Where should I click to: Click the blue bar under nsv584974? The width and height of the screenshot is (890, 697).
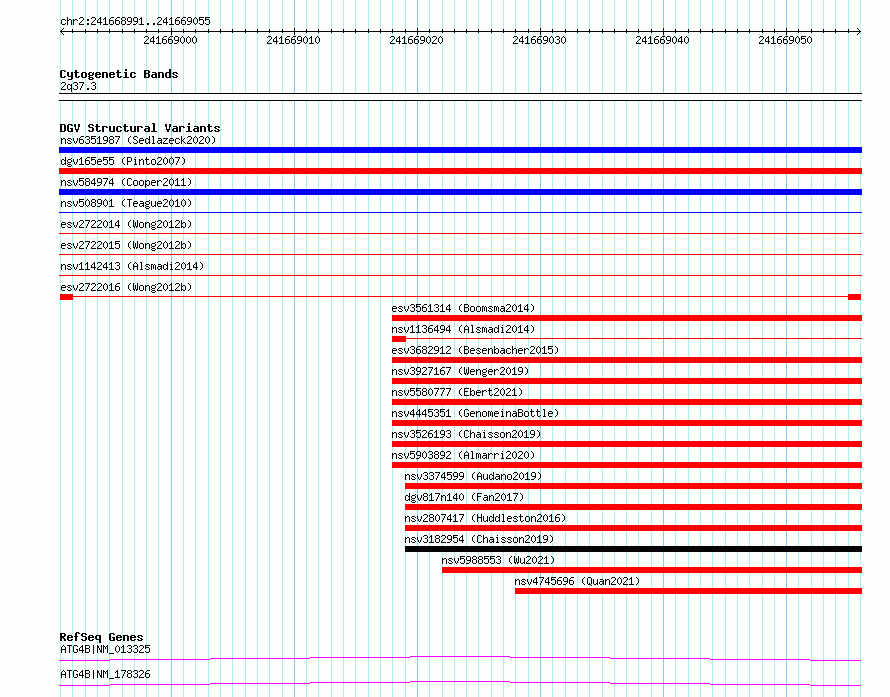pos(460,192)
